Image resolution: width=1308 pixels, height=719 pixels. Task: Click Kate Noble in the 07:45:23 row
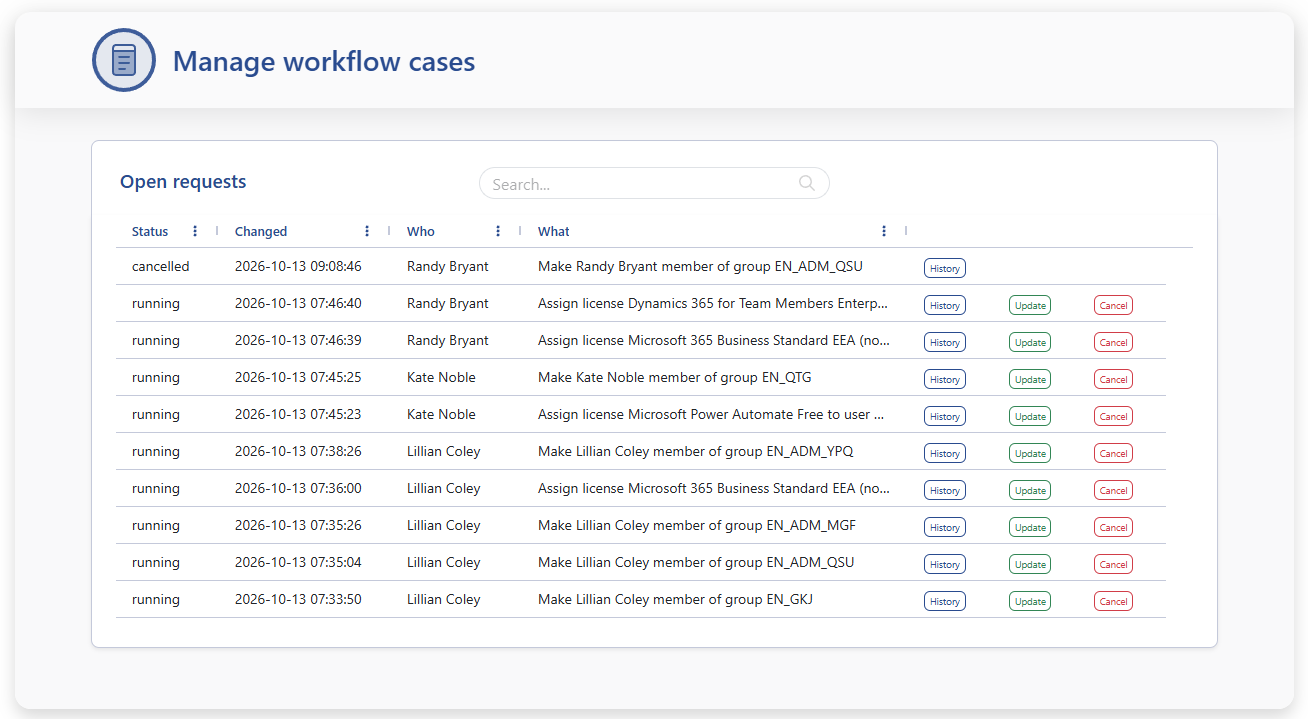pyautogui.click(x=441, y=414)
